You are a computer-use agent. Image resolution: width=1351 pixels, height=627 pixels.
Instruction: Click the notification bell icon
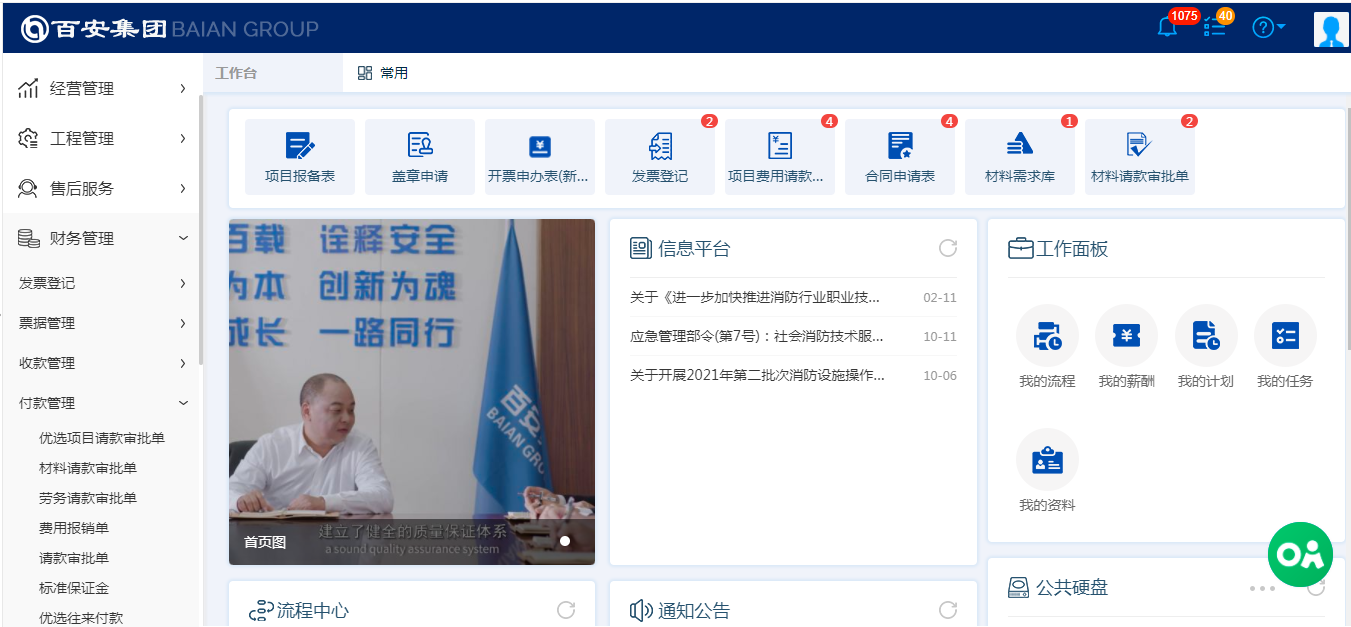(1167, 27)
